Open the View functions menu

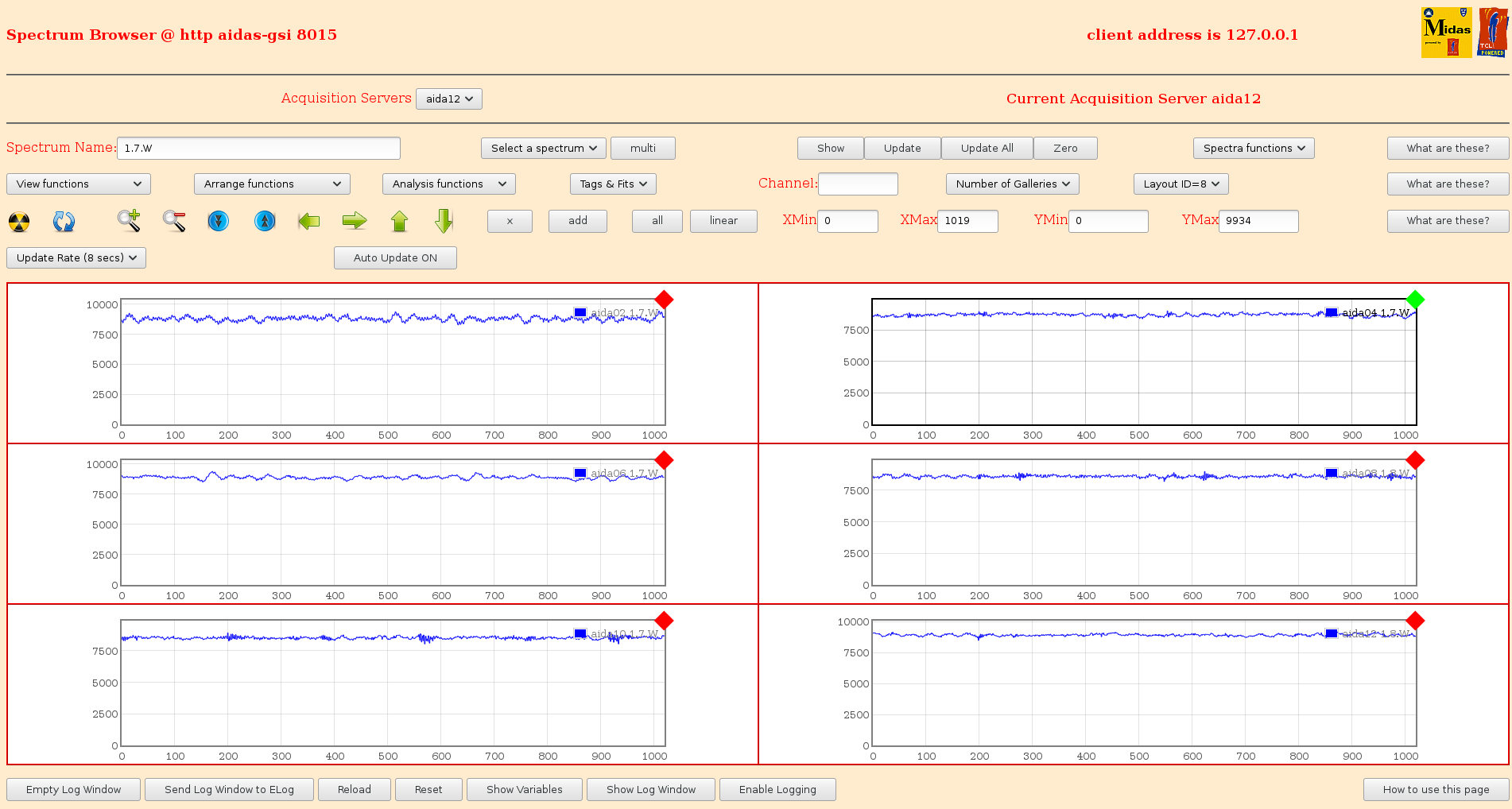[x=78, y=184]
